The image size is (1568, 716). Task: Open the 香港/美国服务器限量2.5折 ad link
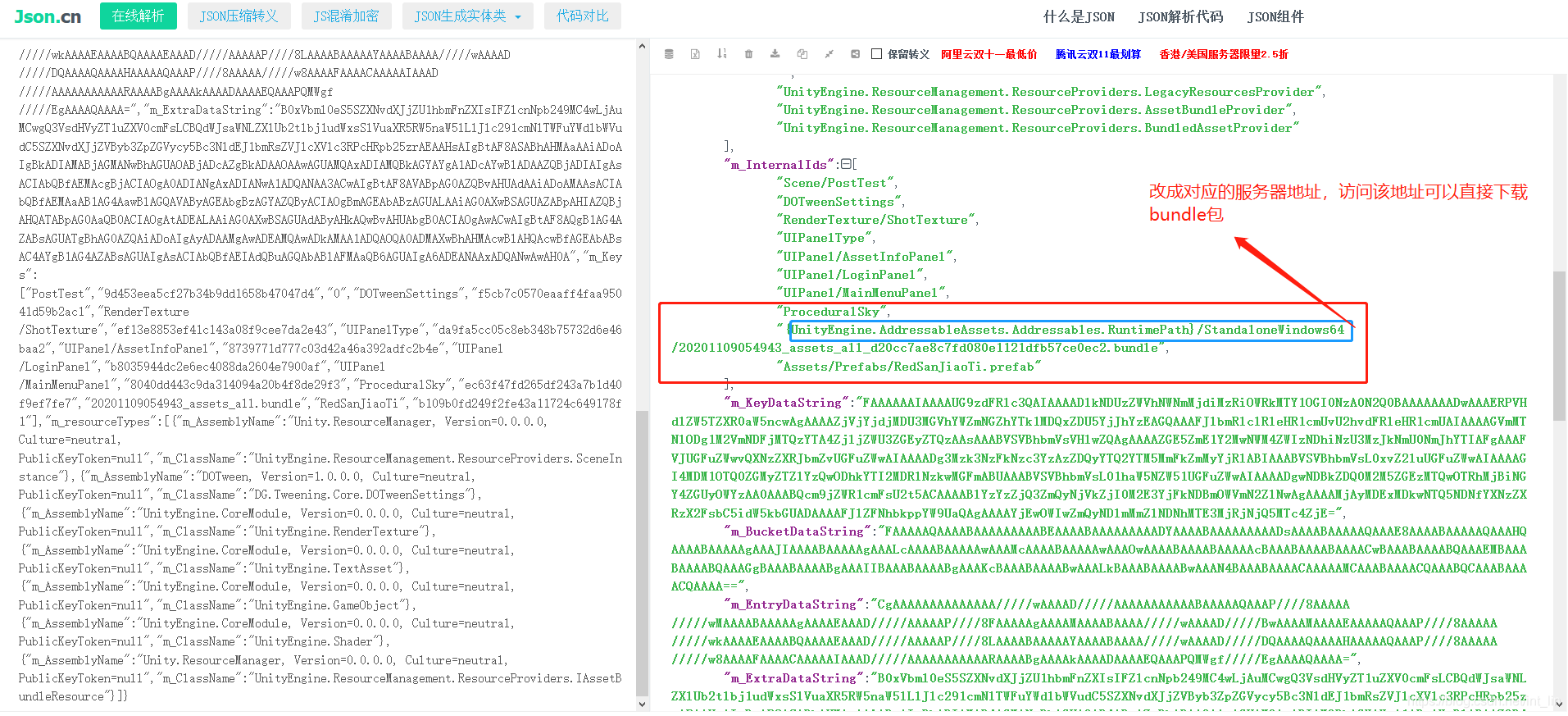(1224, 54)
